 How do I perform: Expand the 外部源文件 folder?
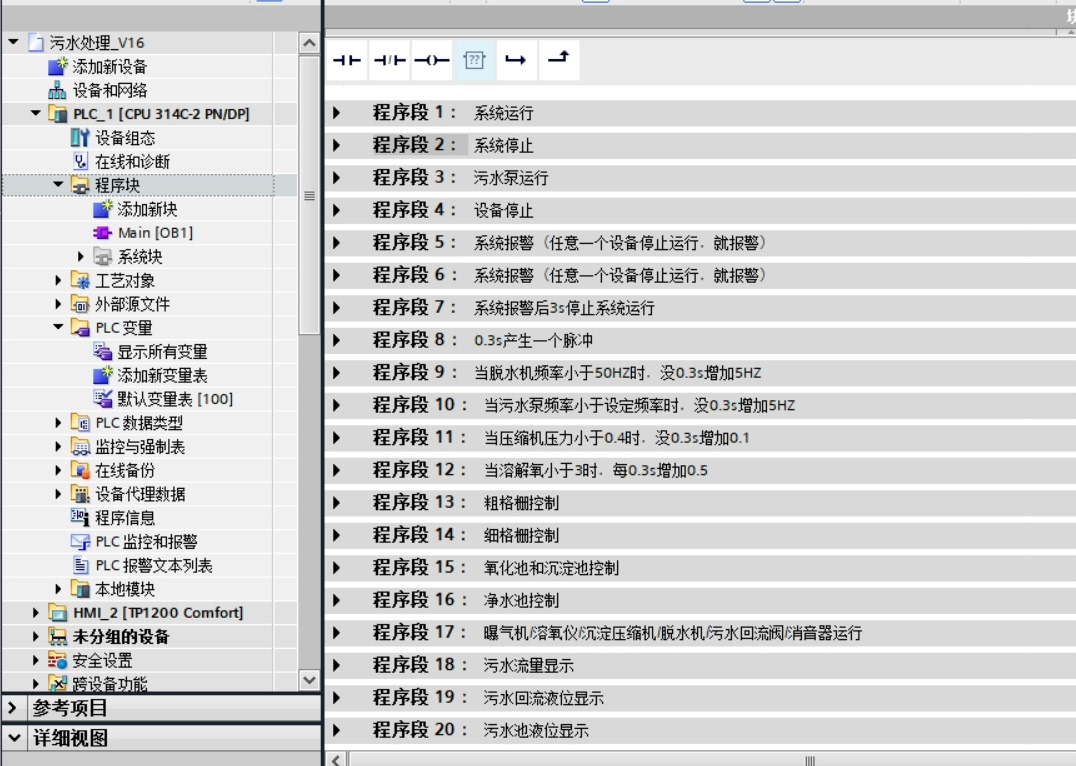tap(58, 304)
